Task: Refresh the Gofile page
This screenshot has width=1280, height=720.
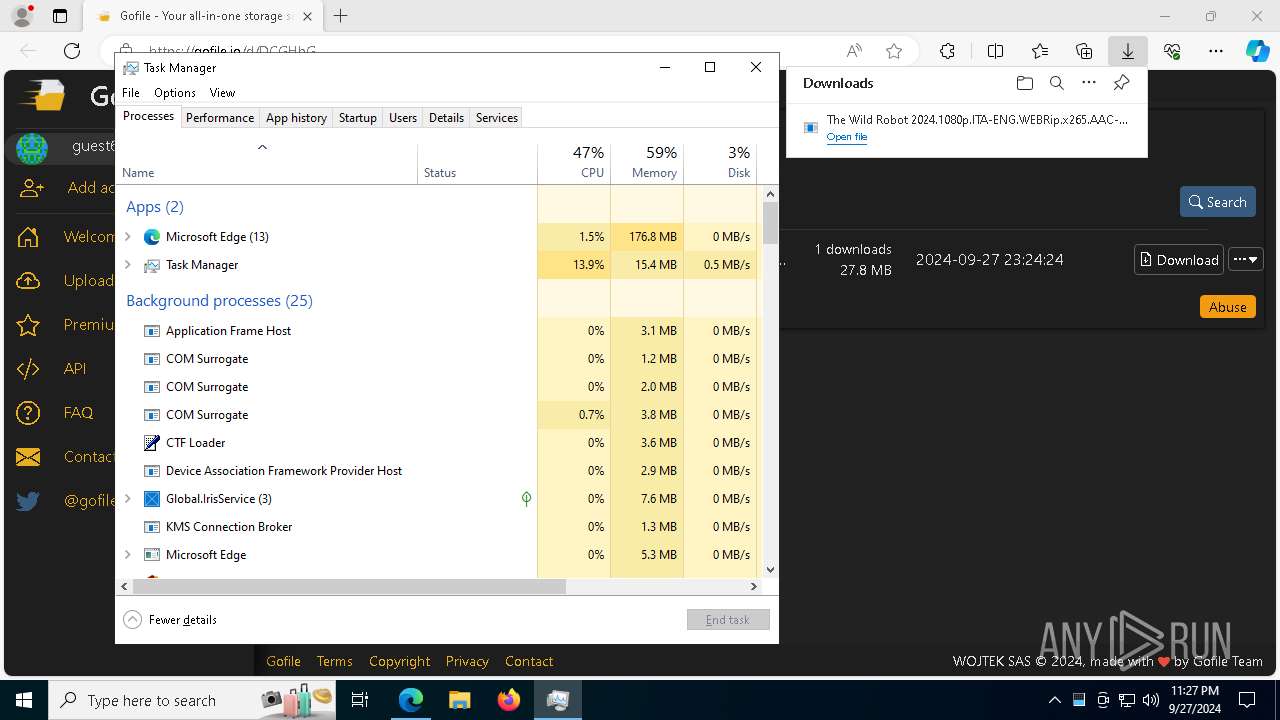Action: (72, 51)
